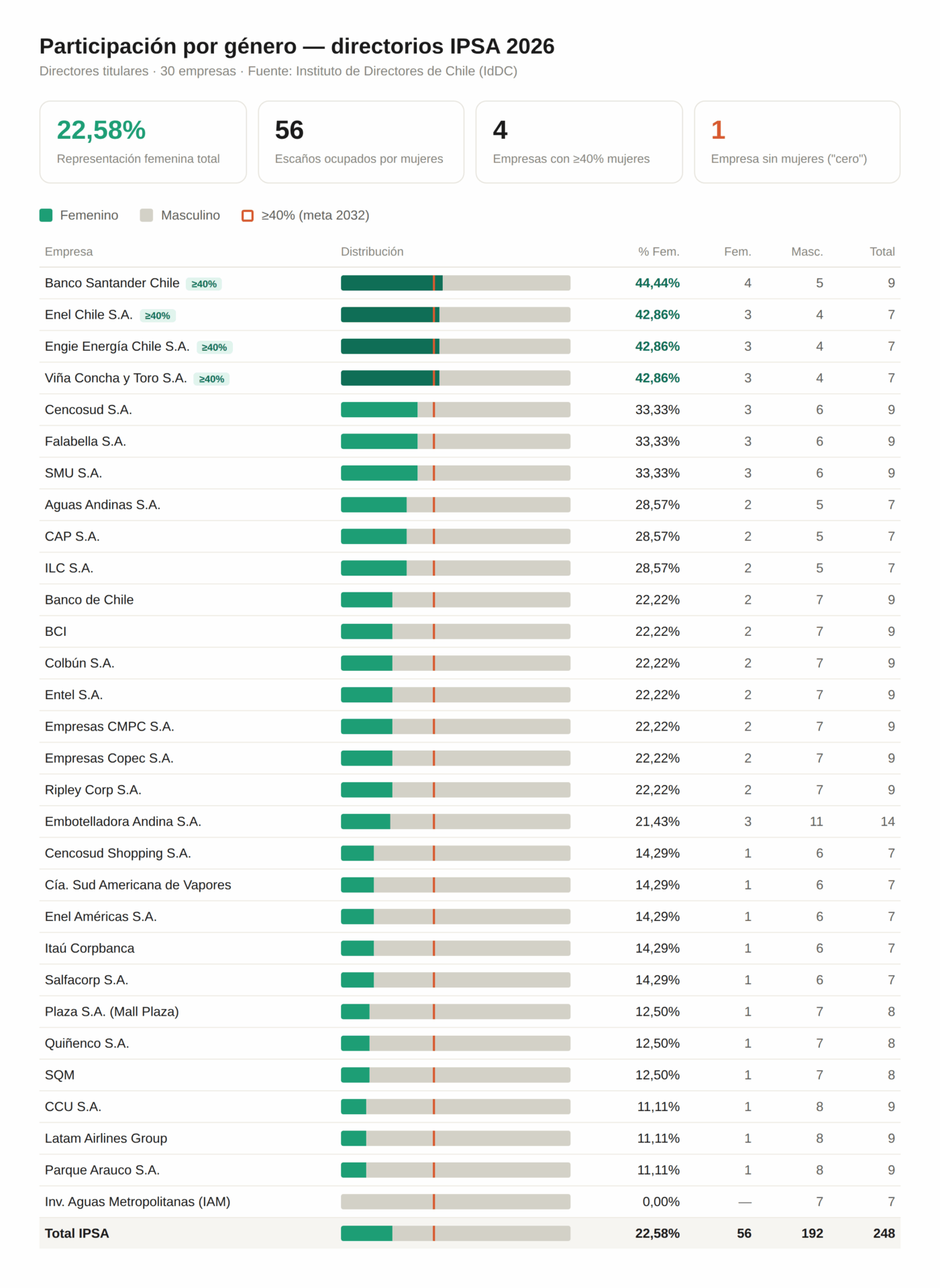The image size is (940, 1288).
Task: Open the Empresas con ≥40% mujeres card
Action: [x=579, y=142]
